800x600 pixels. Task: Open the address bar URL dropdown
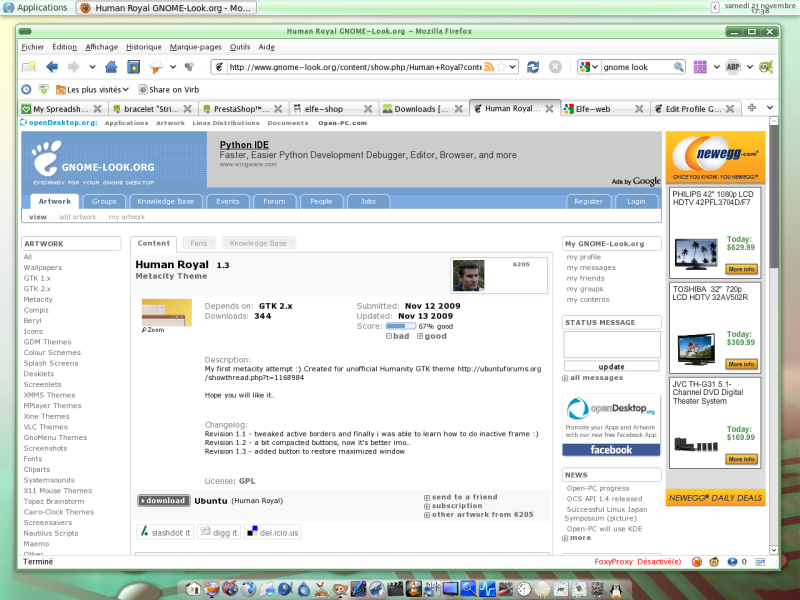click(512, 67)
